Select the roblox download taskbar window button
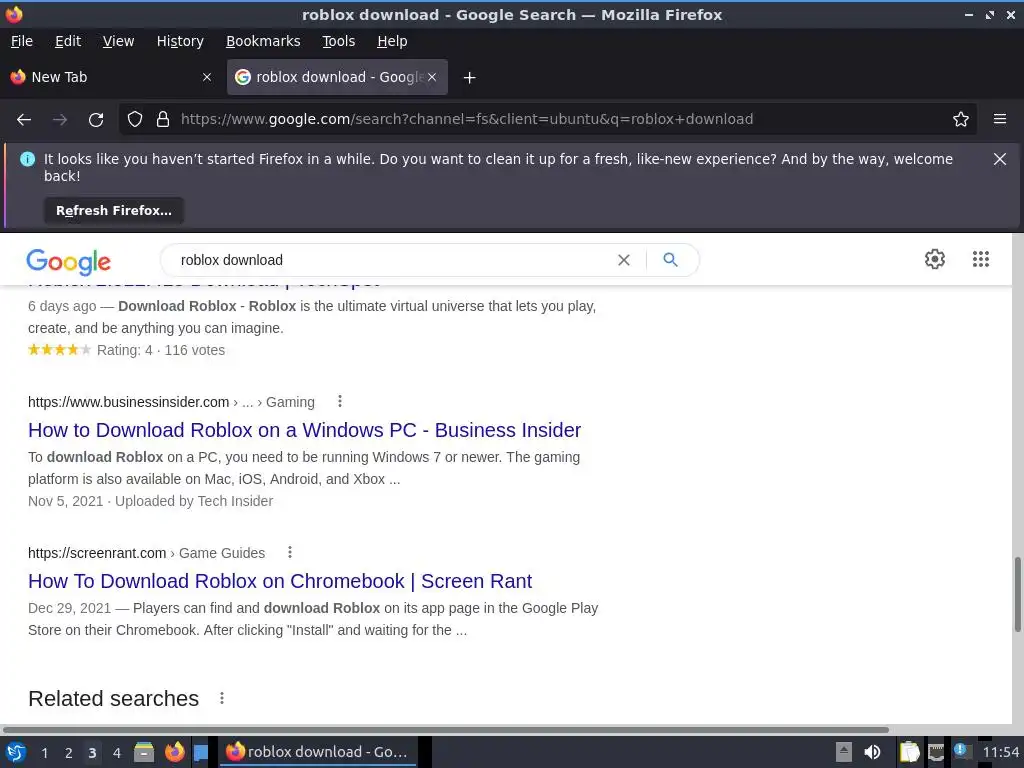Viewport: 1024px width, 768px height. pyautogui.click(x=318, y=752)
